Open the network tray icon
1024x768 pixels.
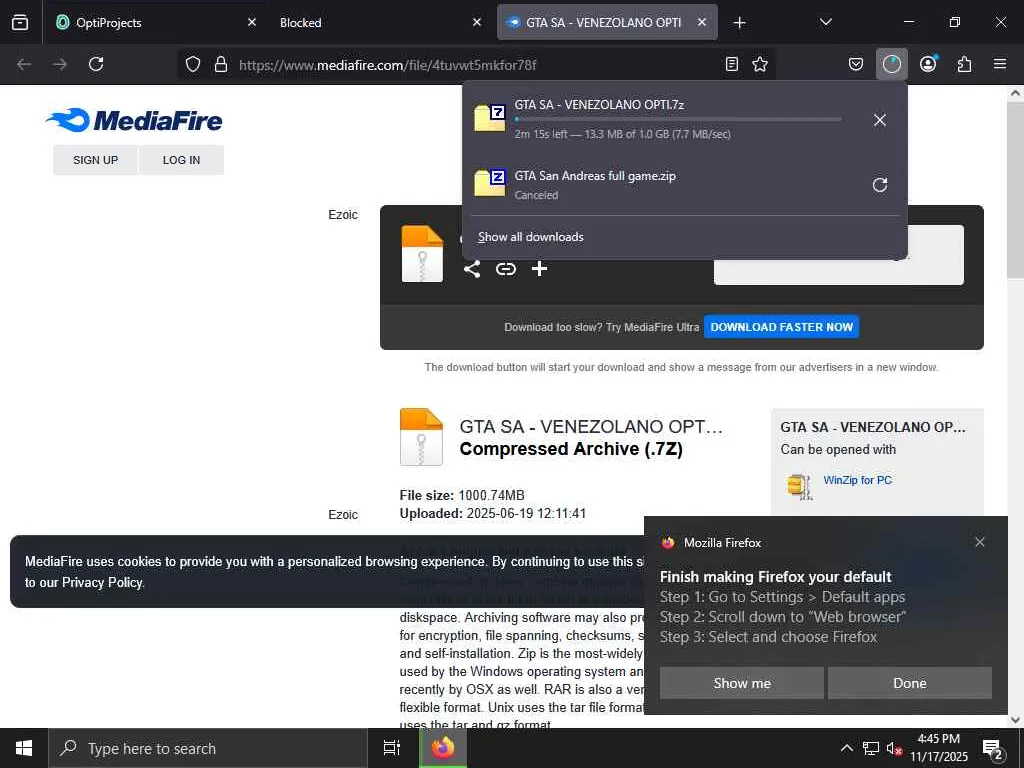pos(871,748)
